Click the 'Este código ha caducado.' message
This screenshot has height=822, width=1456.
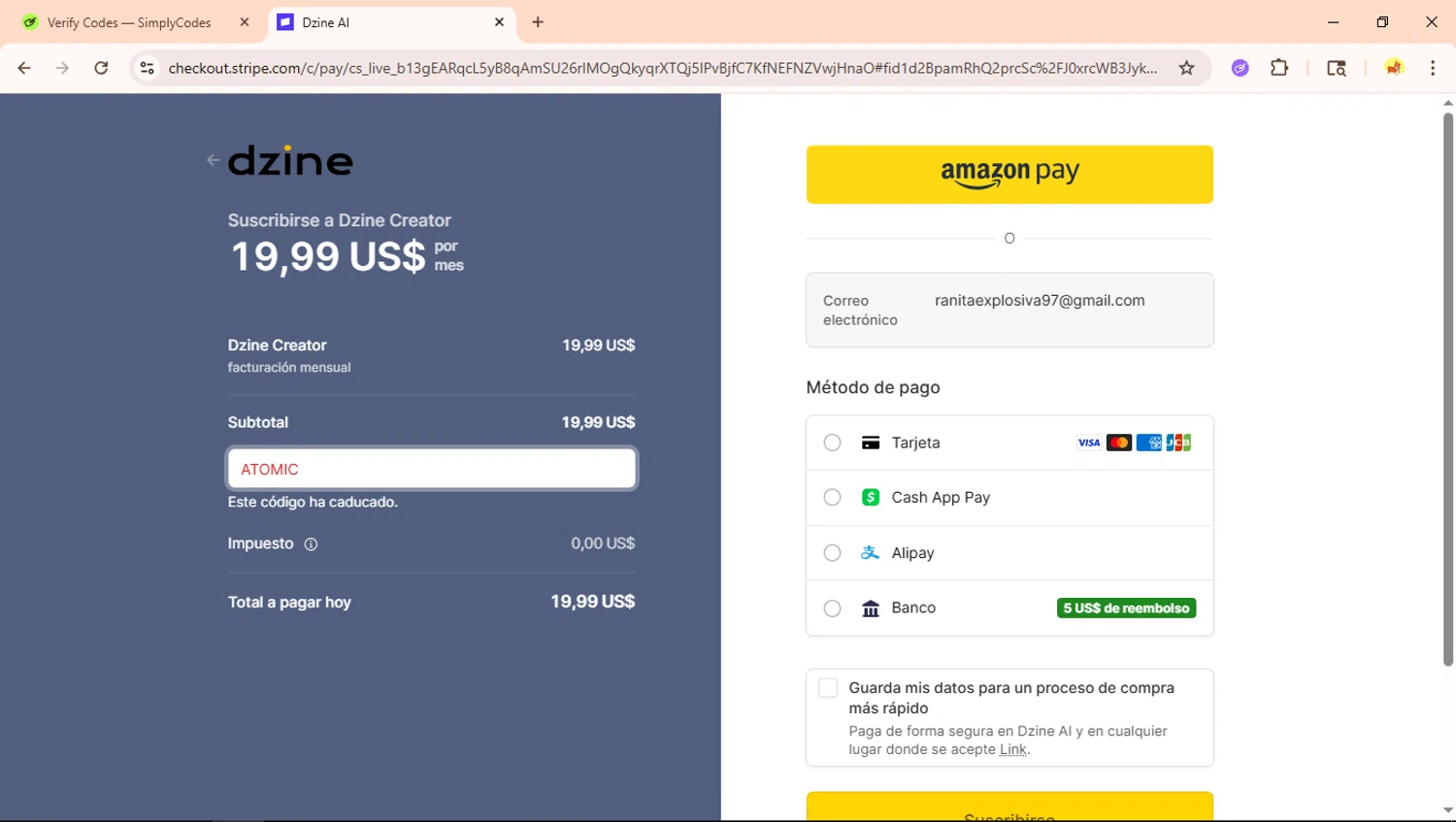point(313,502)
